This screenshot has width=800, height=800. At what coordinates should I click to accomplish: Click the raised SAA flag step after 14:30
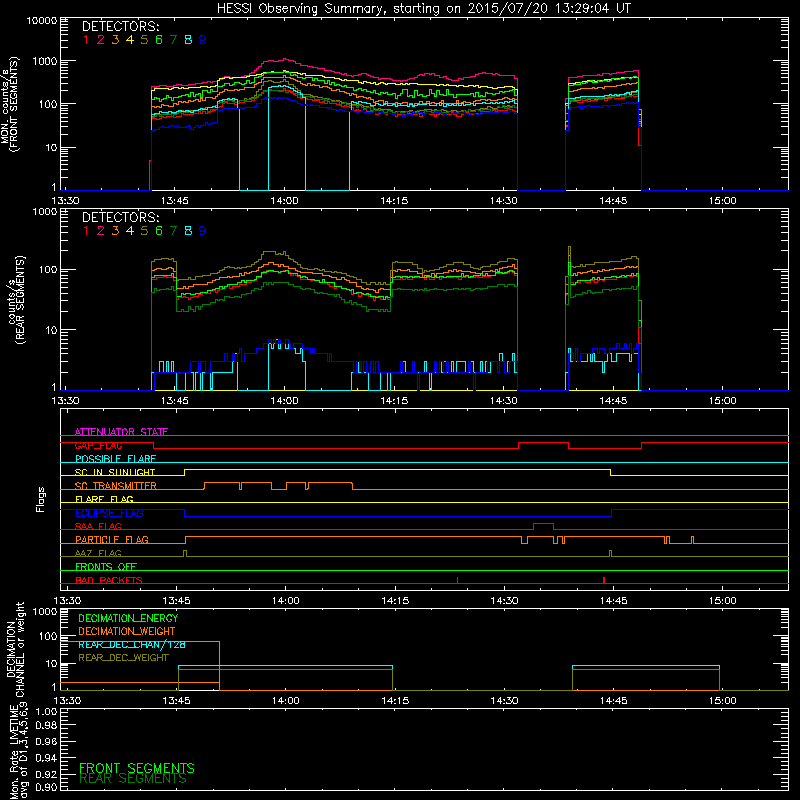click(543, 524)
